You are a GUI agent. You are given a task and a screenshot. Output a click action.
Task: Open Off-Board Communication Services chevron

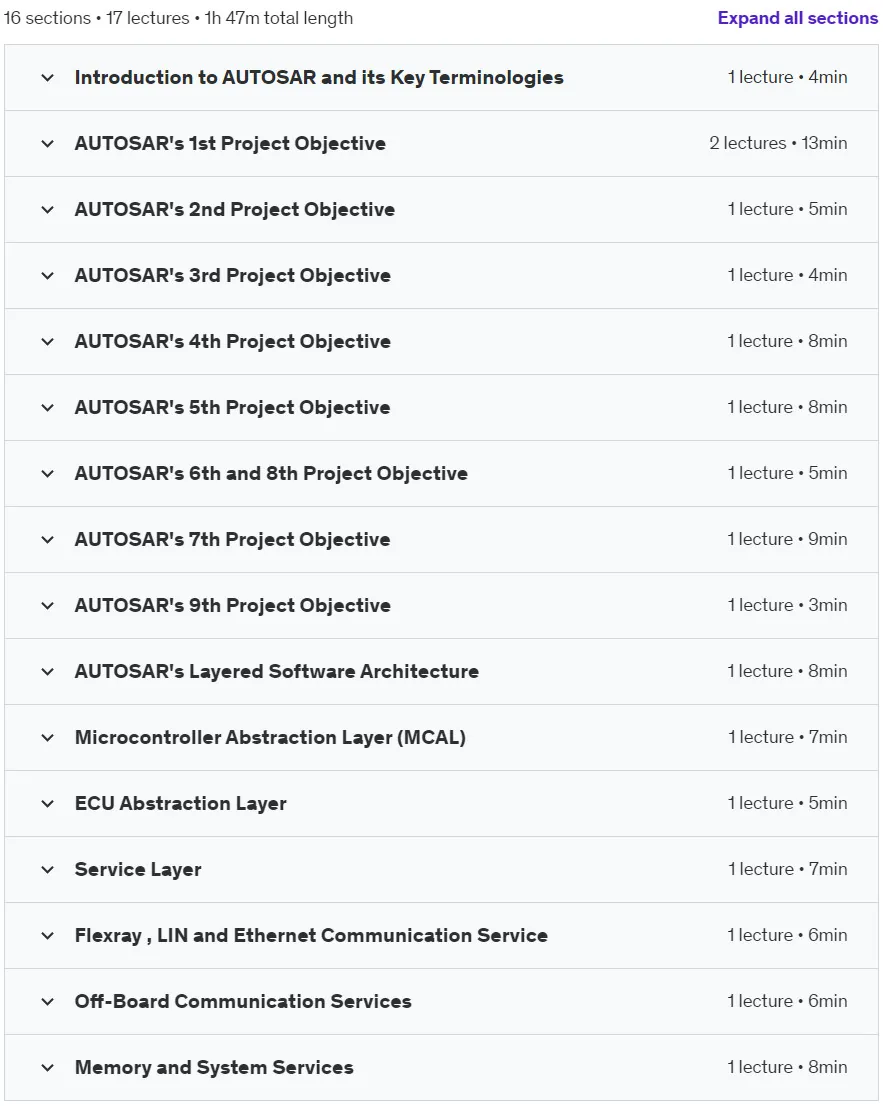point(47,1002)
